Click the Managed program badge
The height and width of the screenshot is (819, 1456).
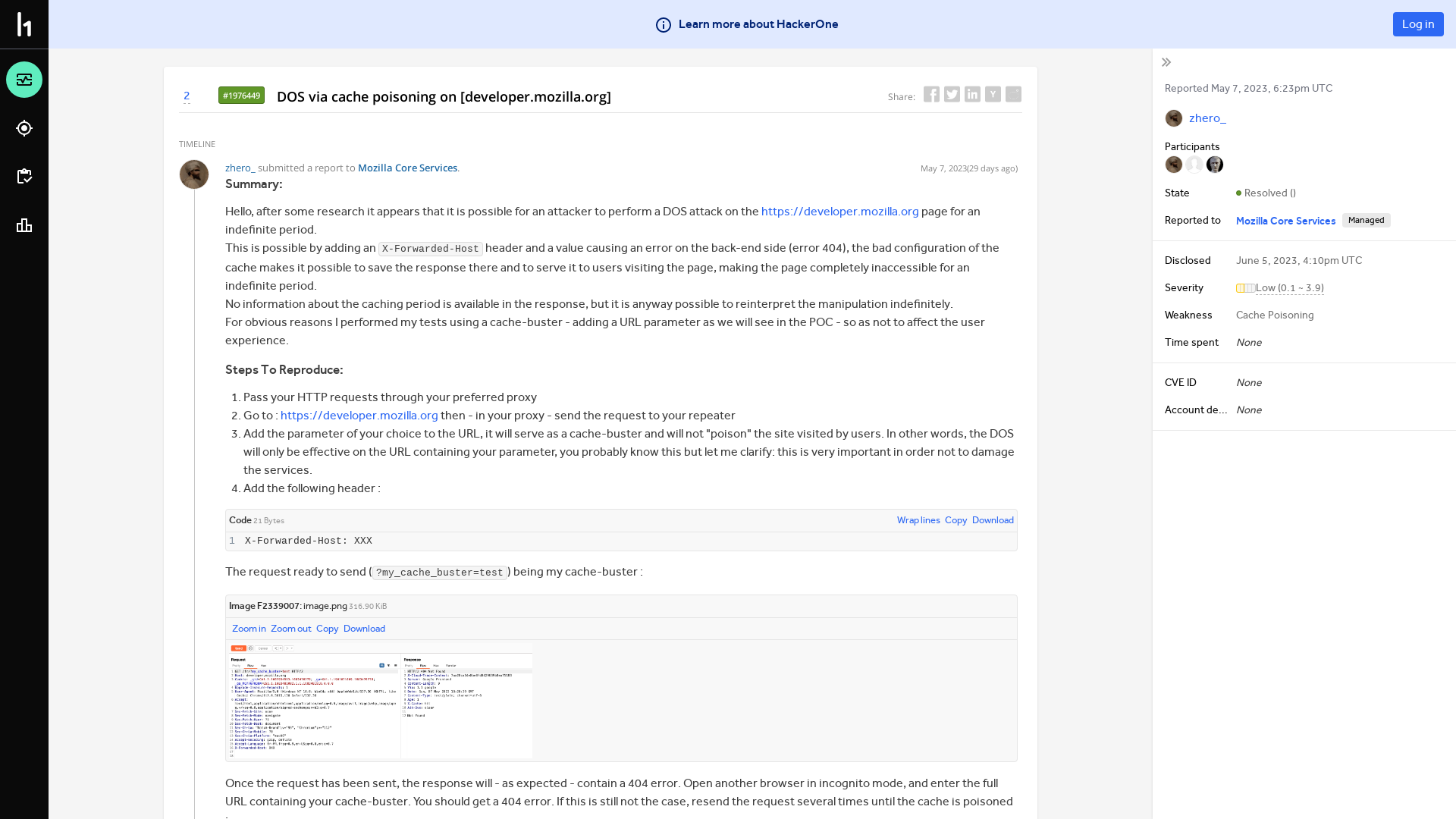(1366, 220)
